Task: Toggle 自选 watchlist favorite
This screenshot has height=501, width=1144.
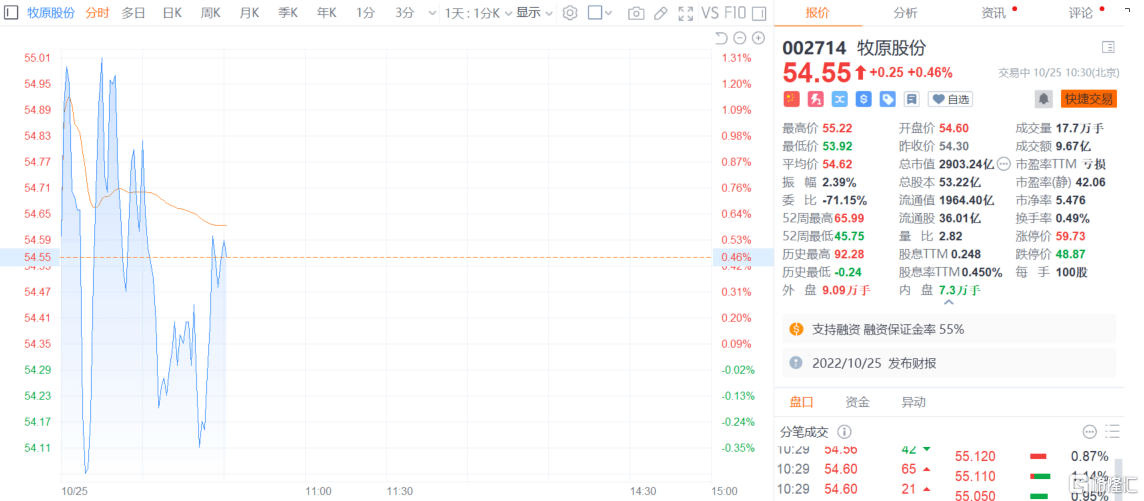Action: (950, 99)
